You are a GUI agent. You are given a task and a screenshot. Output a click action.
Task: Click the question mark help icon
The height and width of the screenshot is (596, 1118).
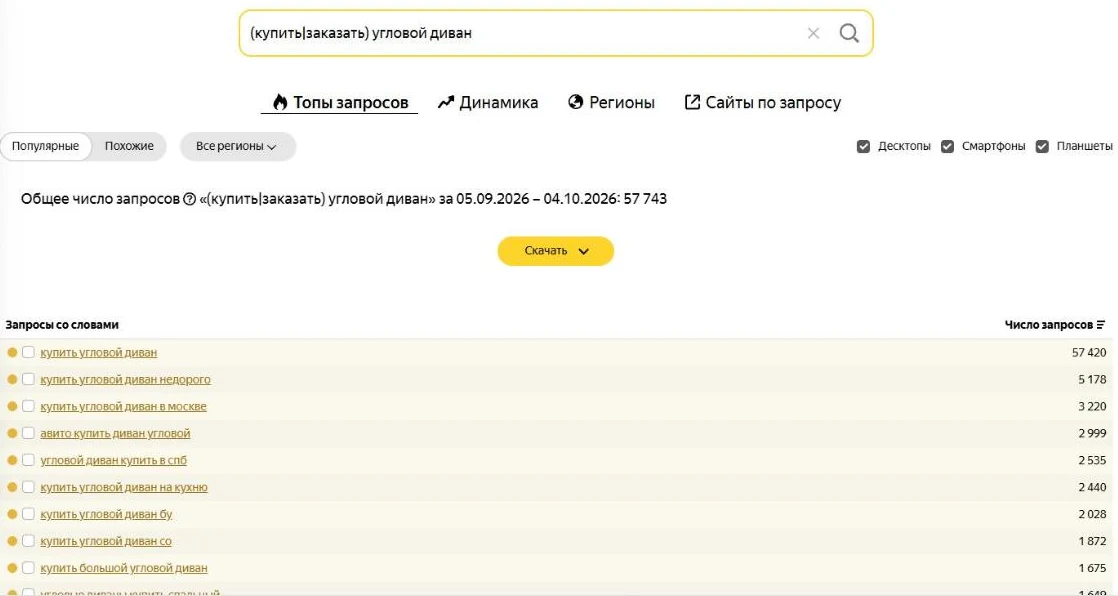click(x=189, y=199)
